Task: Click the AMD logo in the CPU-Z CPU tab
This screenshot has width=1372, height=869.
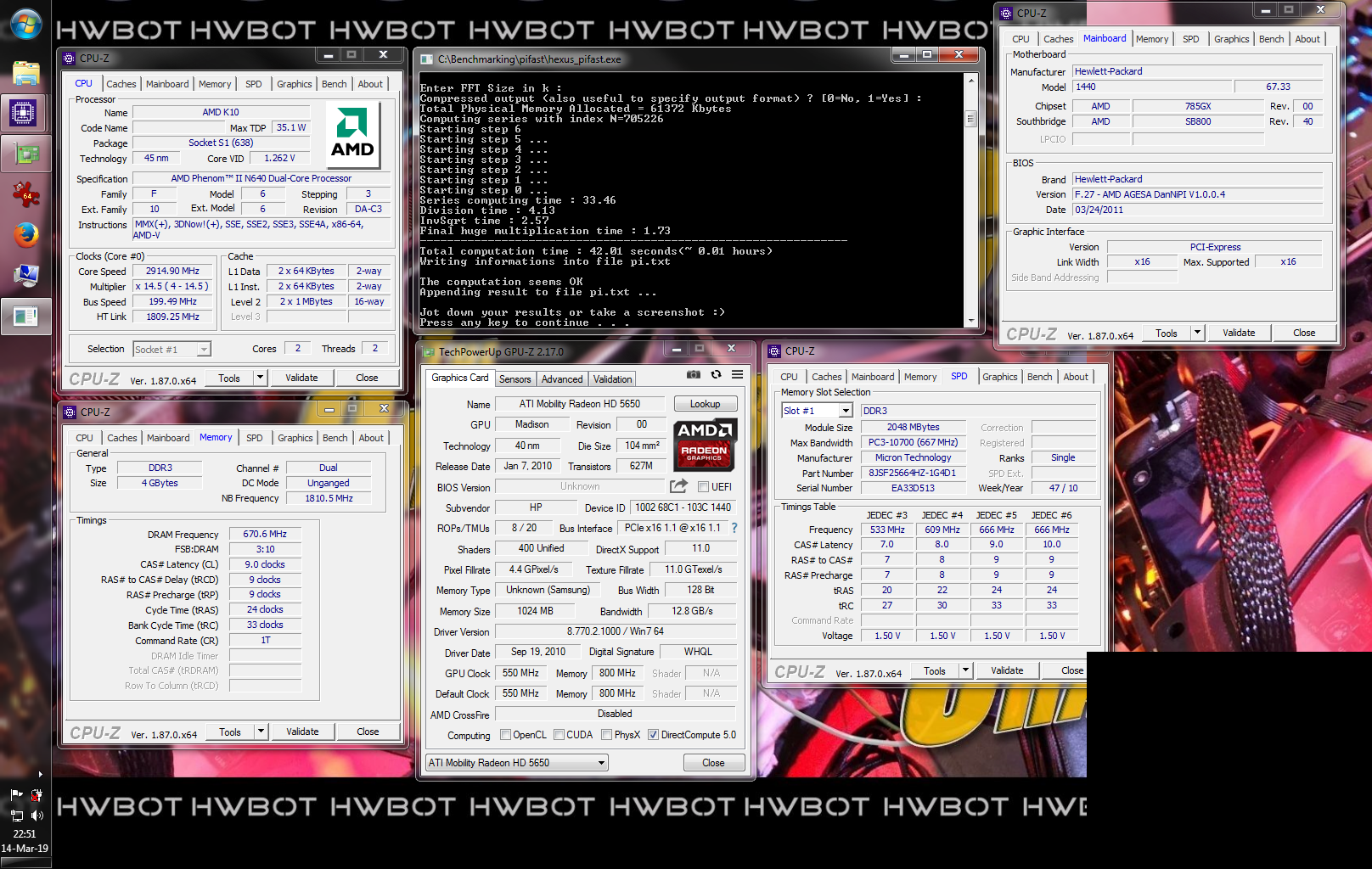Action: (x=352, y=135)
